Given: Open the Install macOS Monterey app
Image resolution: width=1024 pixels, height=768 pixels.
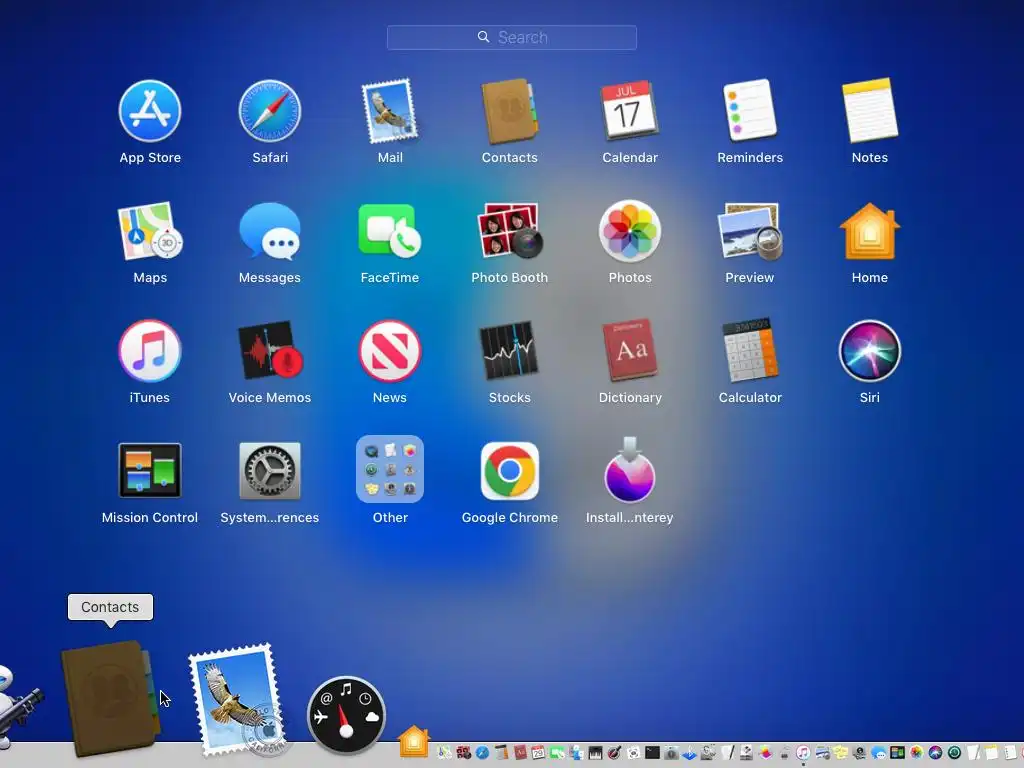Looking at the screenshot, I should point(630,470).
